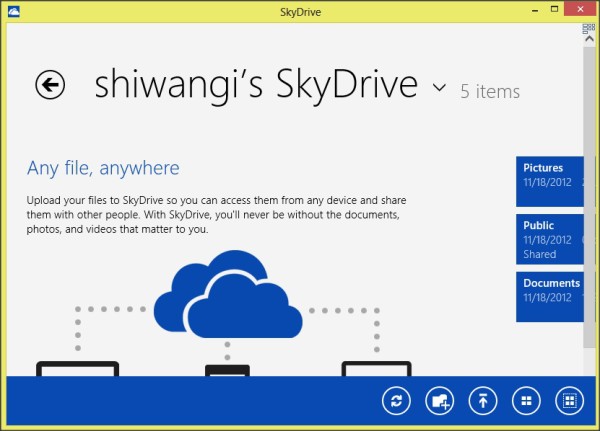Image resolution: width=600 pixels, height=431 pixels.
Task: Open the Pictures folder tile
Action: coord(550,181)
